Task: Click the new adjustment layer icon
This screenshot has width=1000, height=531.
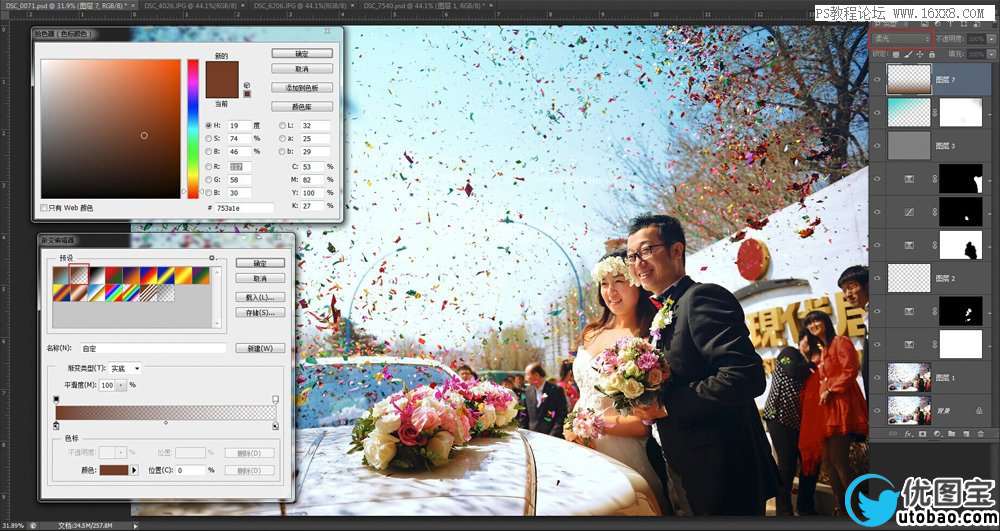Action: coord(937,434)
